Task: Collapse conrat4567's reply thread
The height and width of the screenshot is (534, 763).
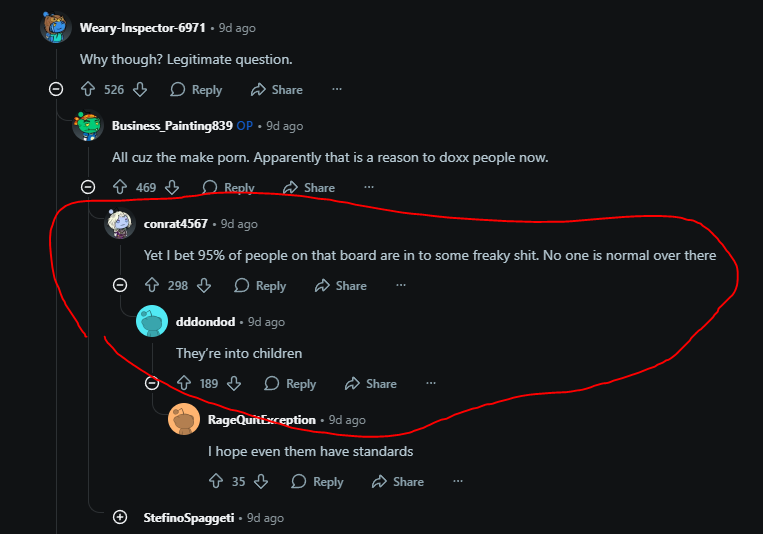Action: pos(120,286)
